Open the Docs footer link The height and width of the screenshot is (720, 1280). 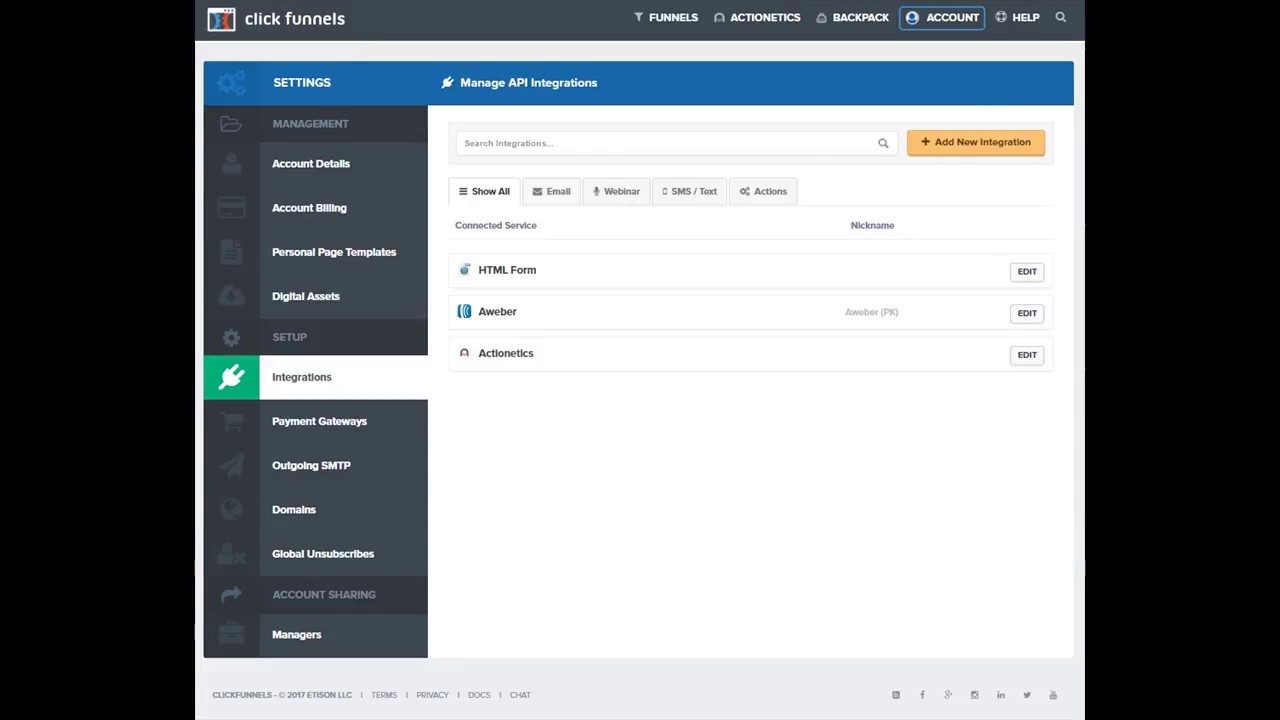coord(479,695)
